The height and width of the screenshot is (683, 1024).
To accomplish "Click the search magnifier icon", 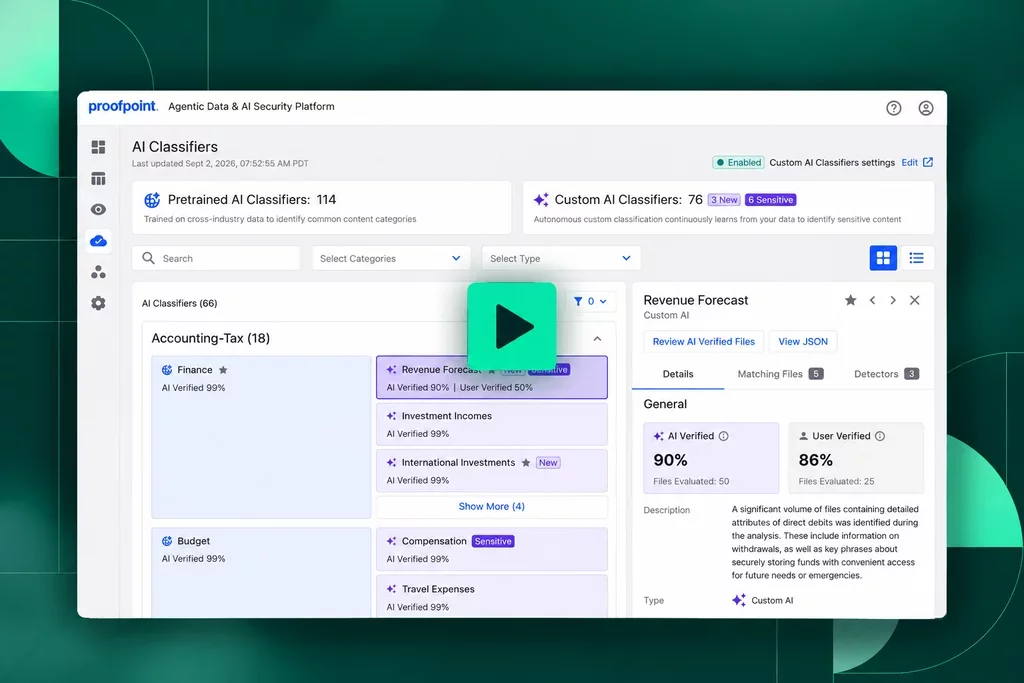I will [148, 259].
